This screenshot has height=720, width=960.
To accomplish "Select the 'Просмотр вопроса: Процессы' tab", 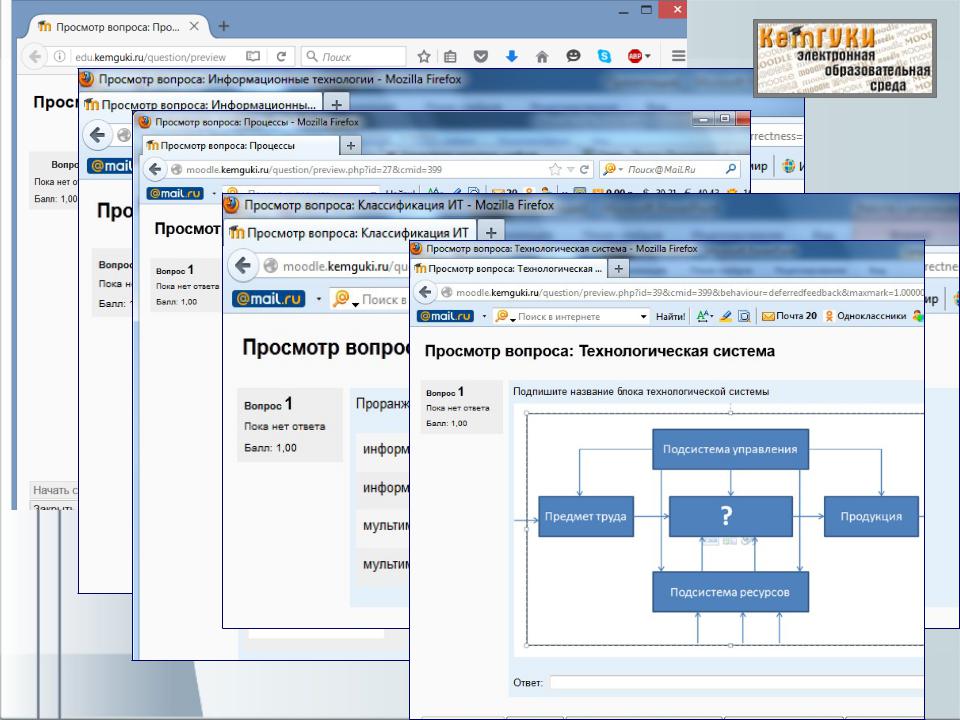I will (x=241, y=146).
